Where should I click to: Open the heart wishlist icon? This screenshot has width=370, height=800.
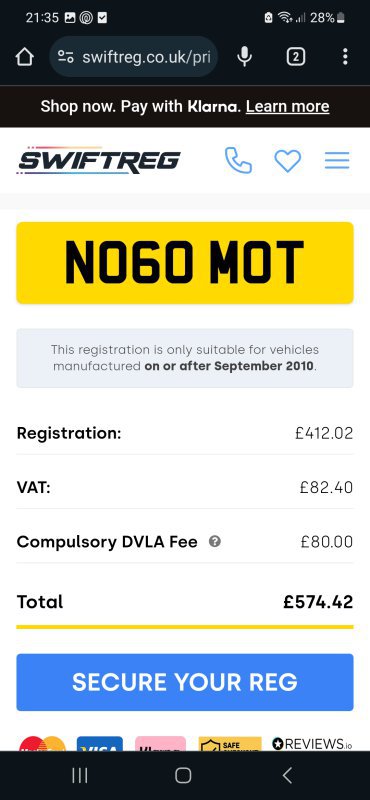point(288,161)
